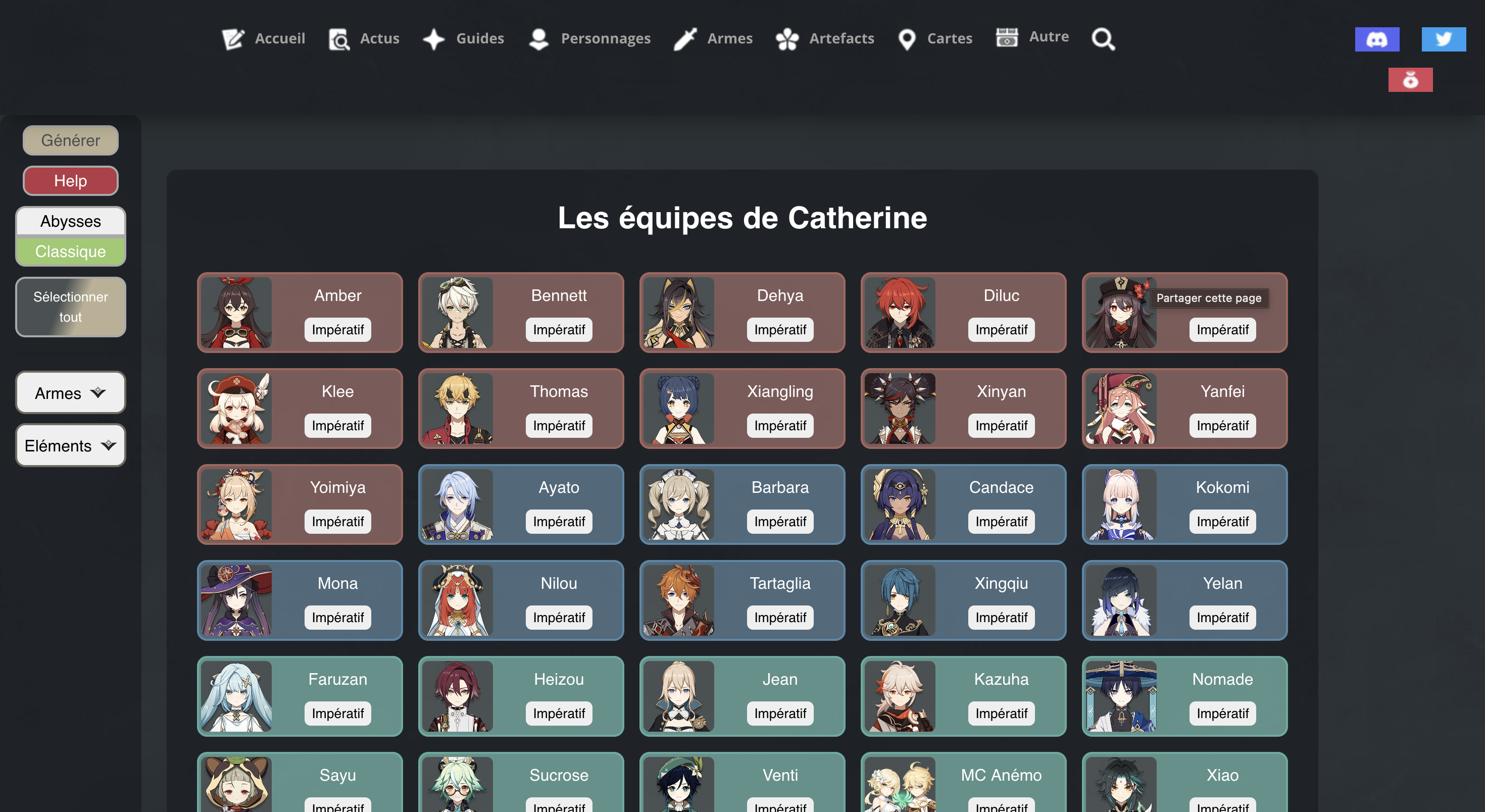
Task: Expand the Eléments filter dropdown
Action: coord(70,445)
